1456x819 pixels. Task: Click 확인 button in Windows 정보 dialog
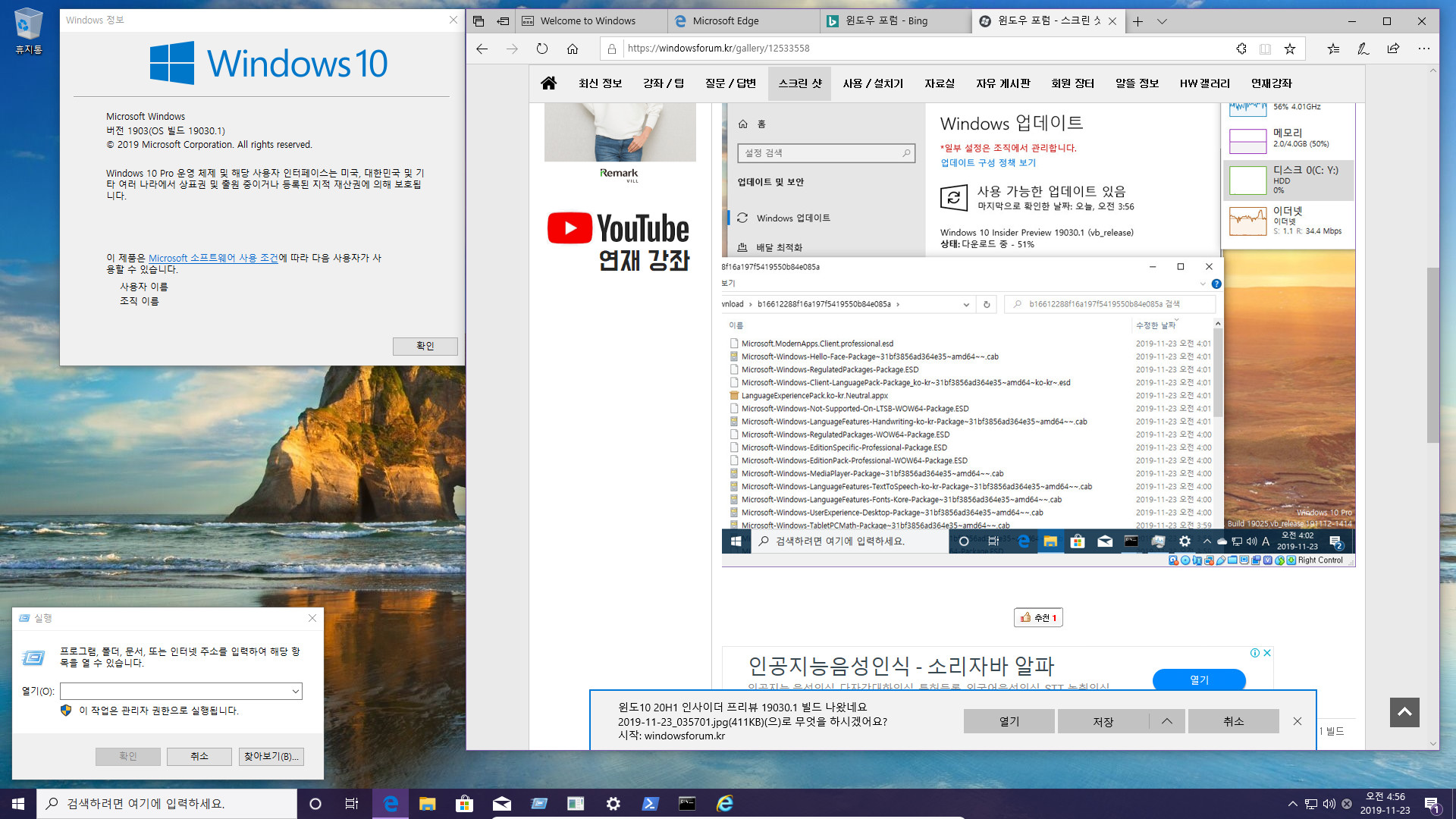(425, 346)
